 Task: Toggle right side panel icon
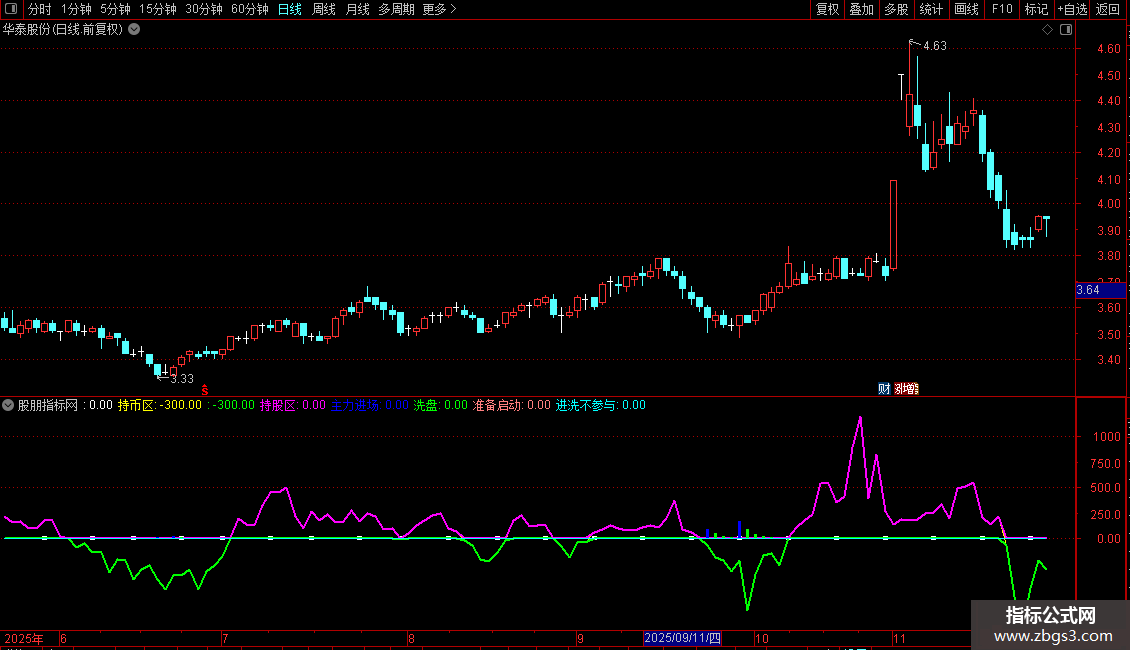[x=1066, y=30]
